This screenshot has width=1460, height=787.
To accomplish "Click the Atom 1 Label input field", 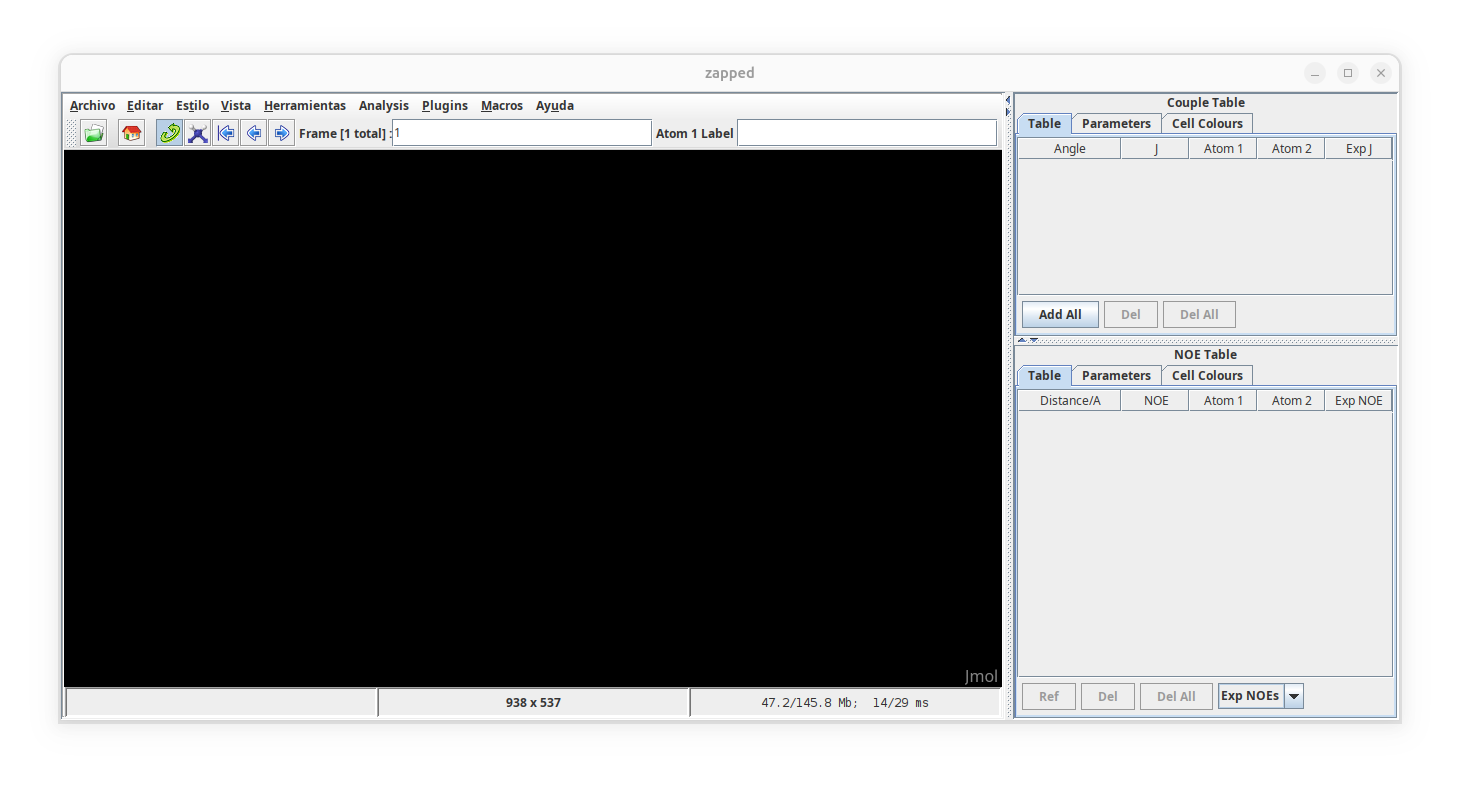I will (x=867, y=133).
